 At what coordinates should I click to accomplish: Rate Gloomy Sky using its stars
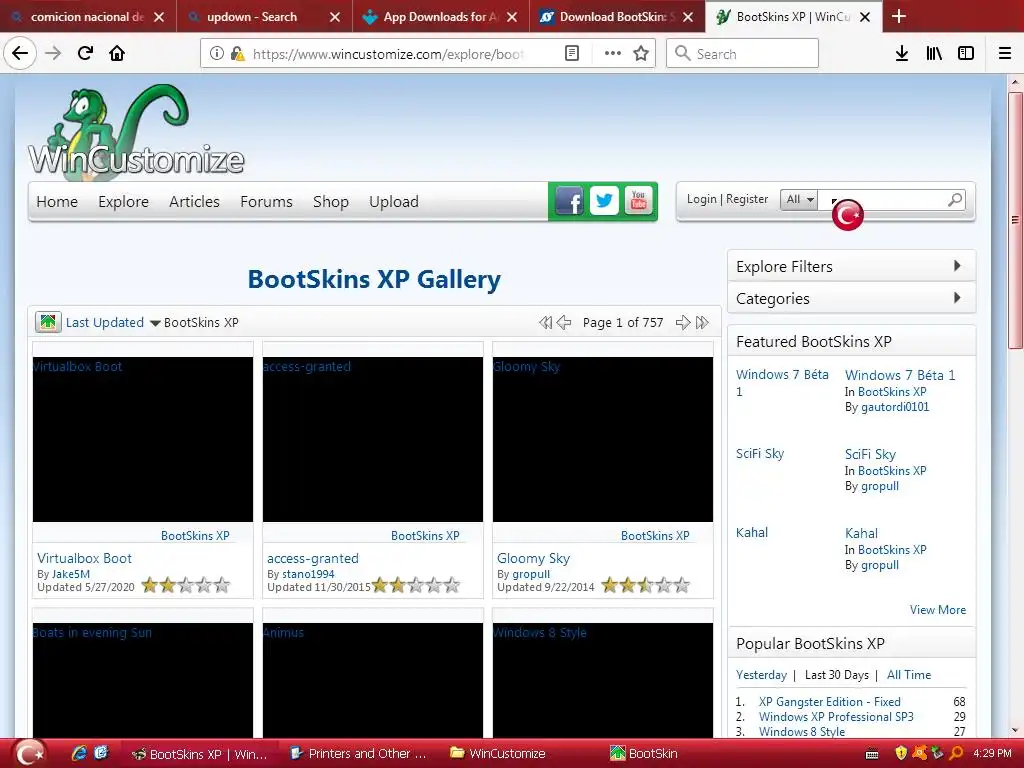coord(646,585)
